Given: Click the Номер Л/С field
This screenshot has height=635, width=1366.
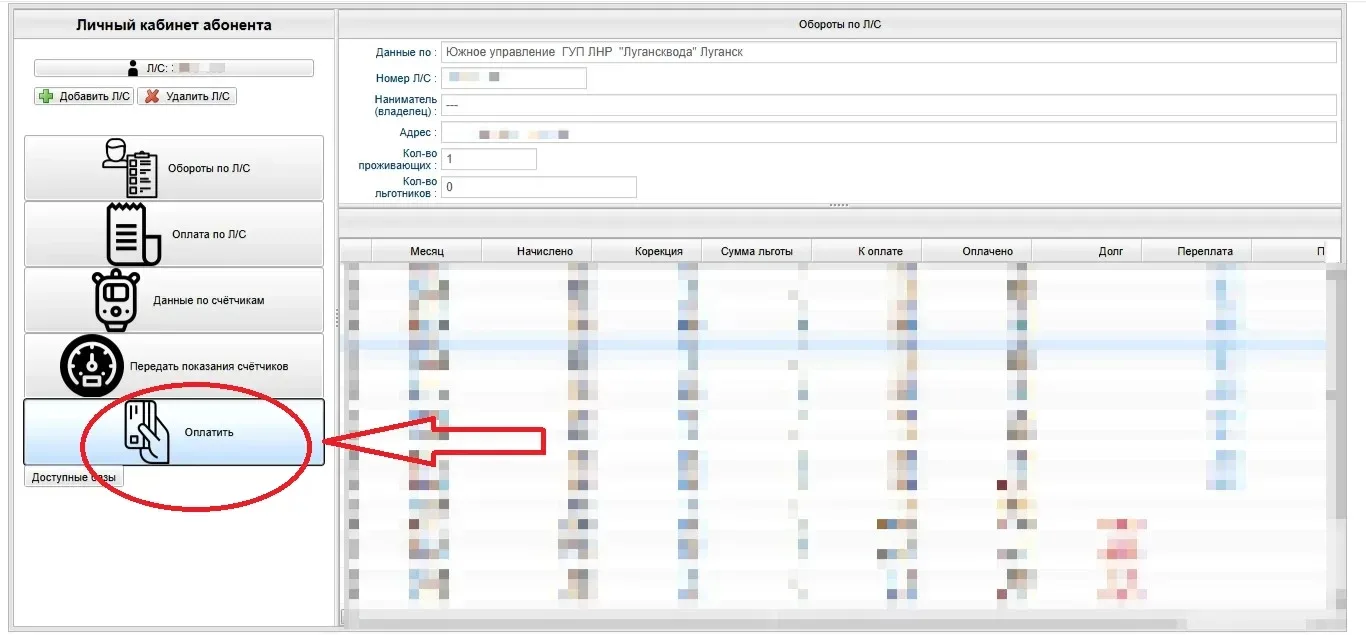Looking at the screenshot, I should [513, 78].
